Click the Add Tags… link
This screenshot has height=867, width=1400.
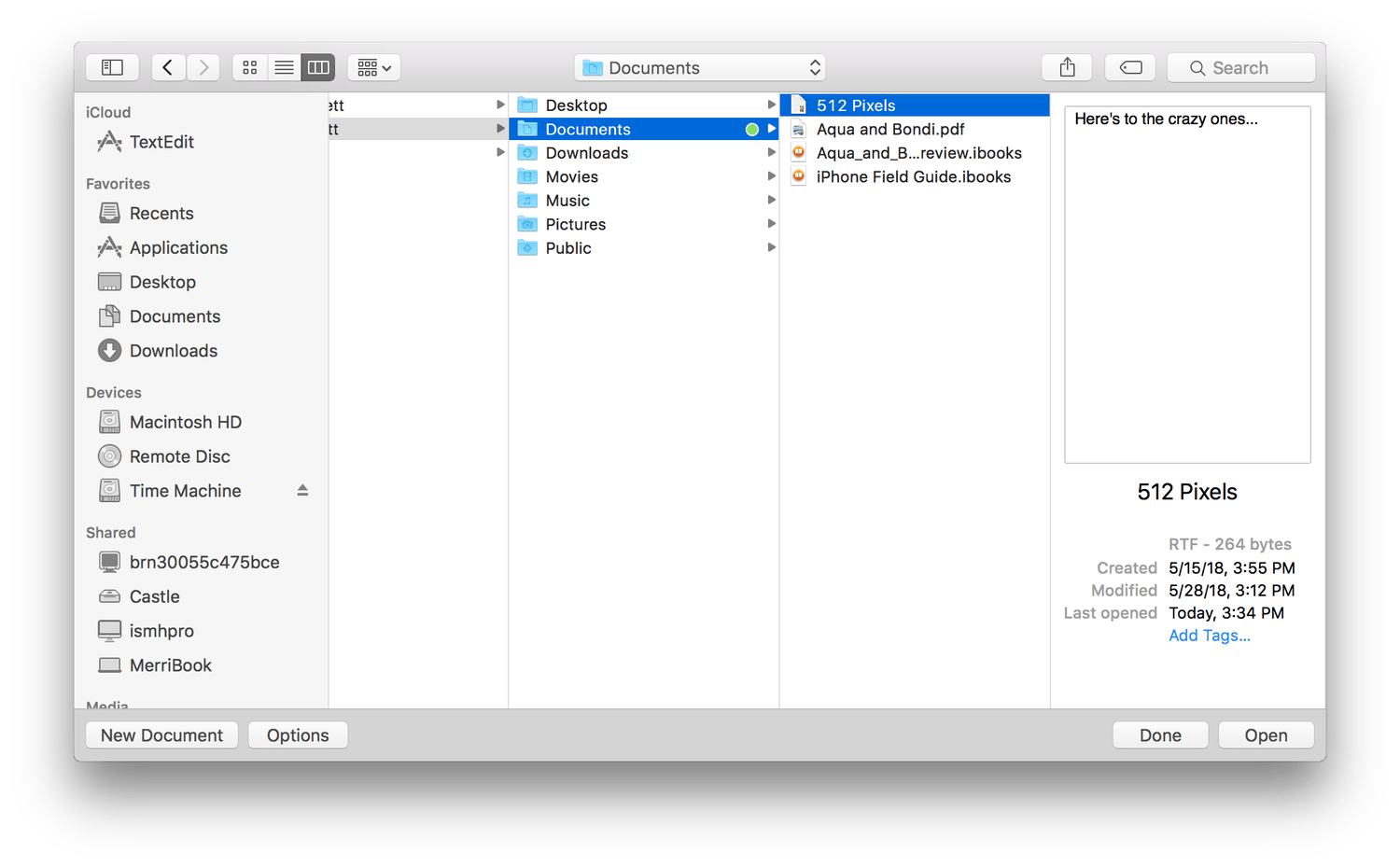pyautogui.click(x=1210, y=636)
